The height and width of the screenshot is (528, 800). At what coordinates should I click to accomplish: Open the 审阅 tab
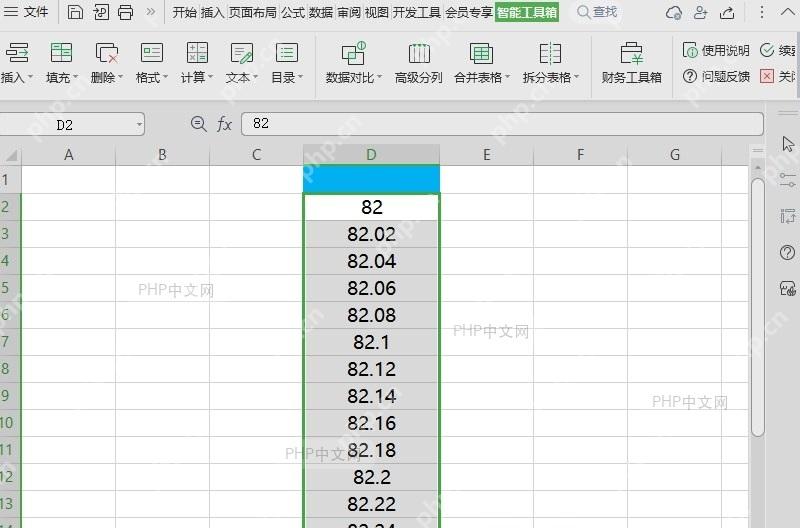349,12
